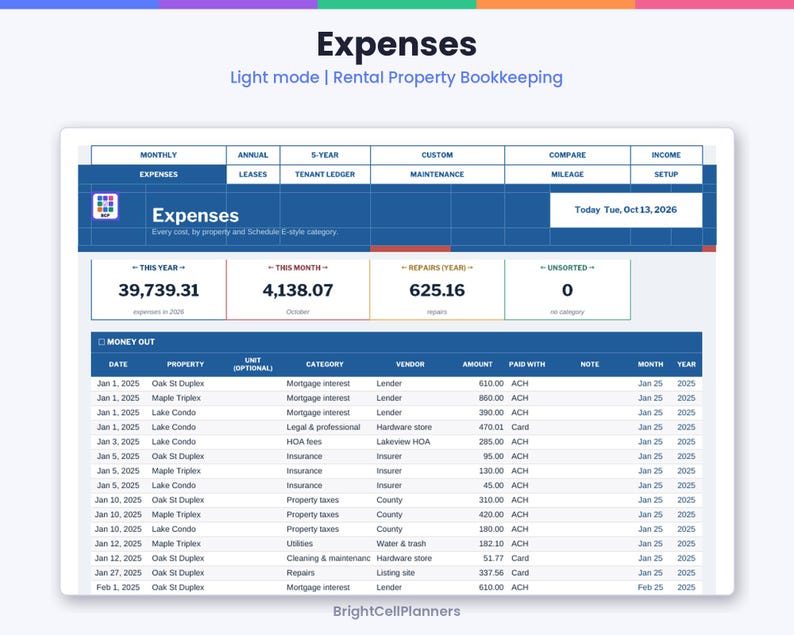
Task: Select the 420.00 amount cell
Action: (479, 514)
